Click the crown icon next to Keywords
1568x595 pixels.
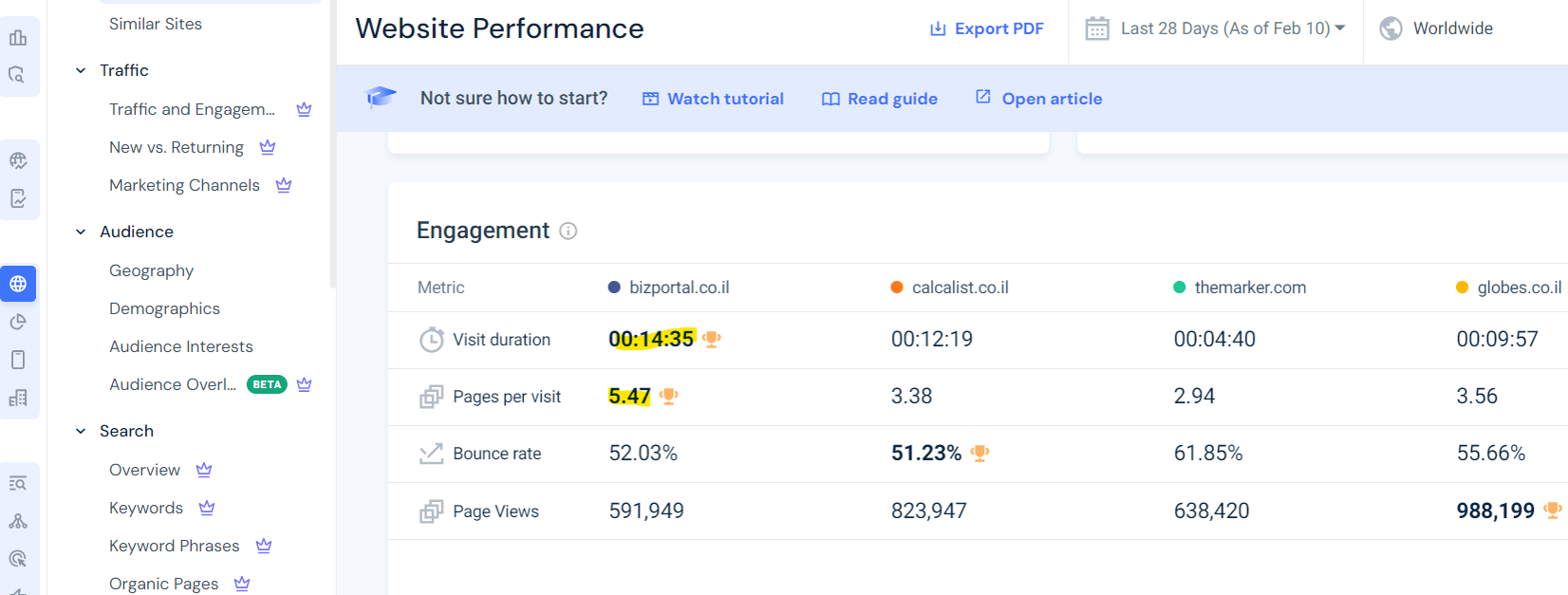coord(207,508)
